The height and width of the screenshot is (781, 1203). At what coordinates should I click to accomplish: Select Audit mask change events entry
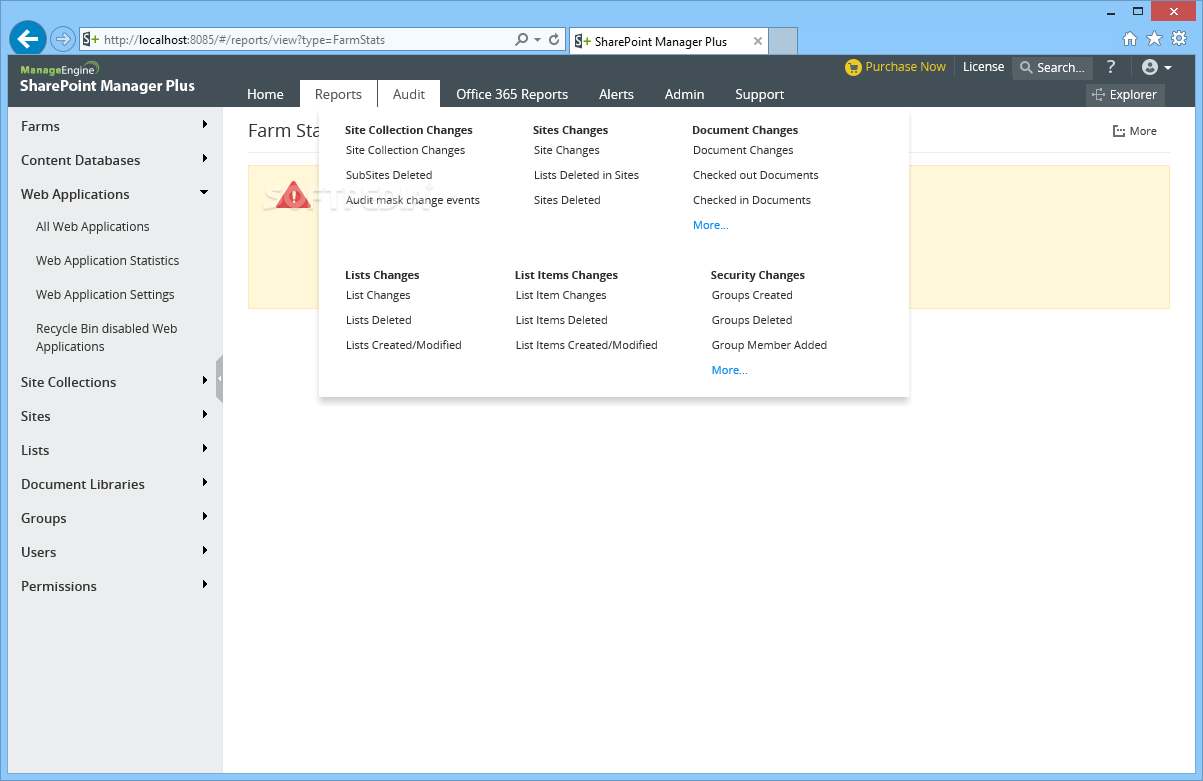coord(413,200)
